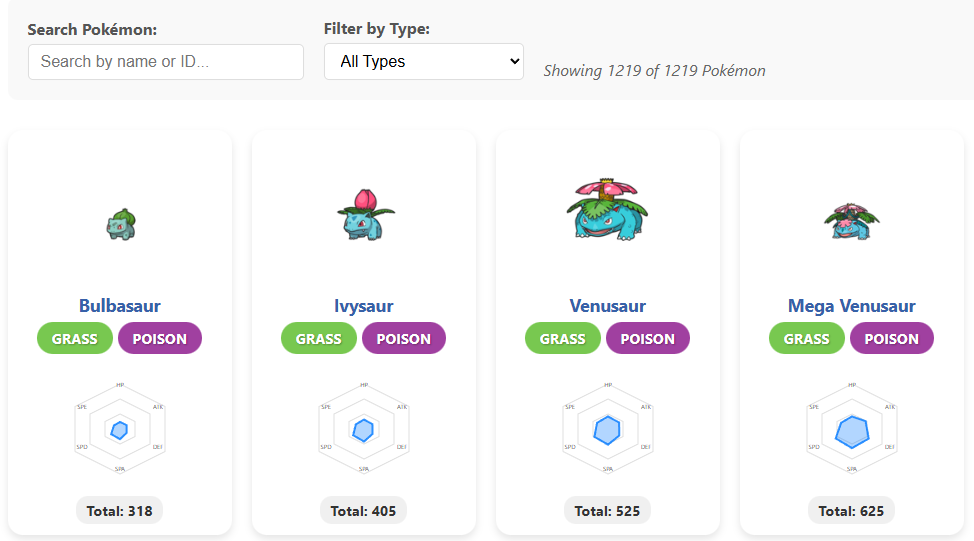Click the Search Pokémon input field
This screenshot has width=974, height=541.
166,62
